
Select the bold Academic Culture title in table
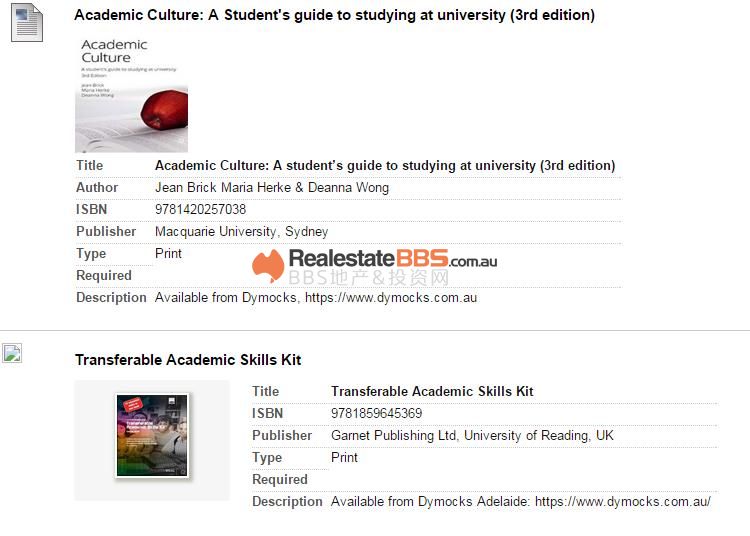tap(385, 165)
